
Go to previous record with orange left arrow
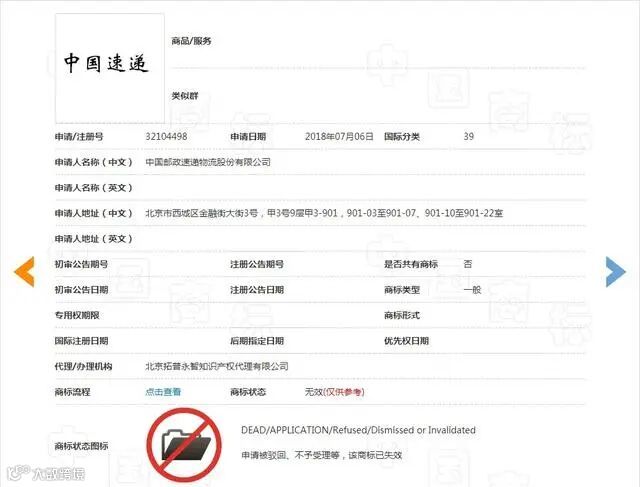24,271
